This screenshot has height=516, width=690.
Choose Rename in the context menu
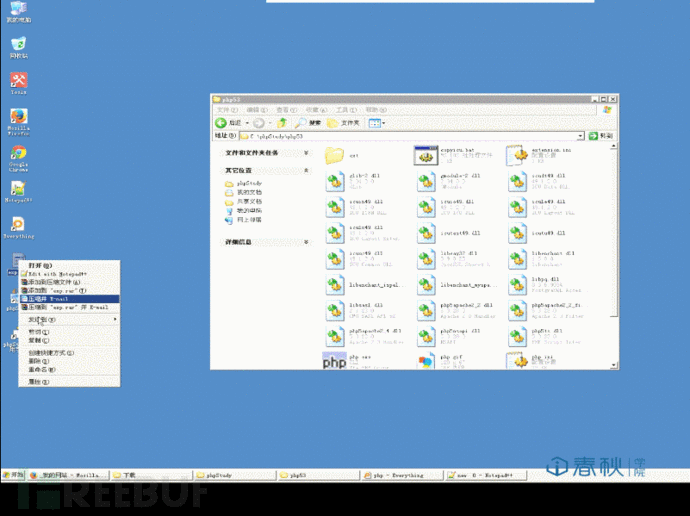(69, 369)
